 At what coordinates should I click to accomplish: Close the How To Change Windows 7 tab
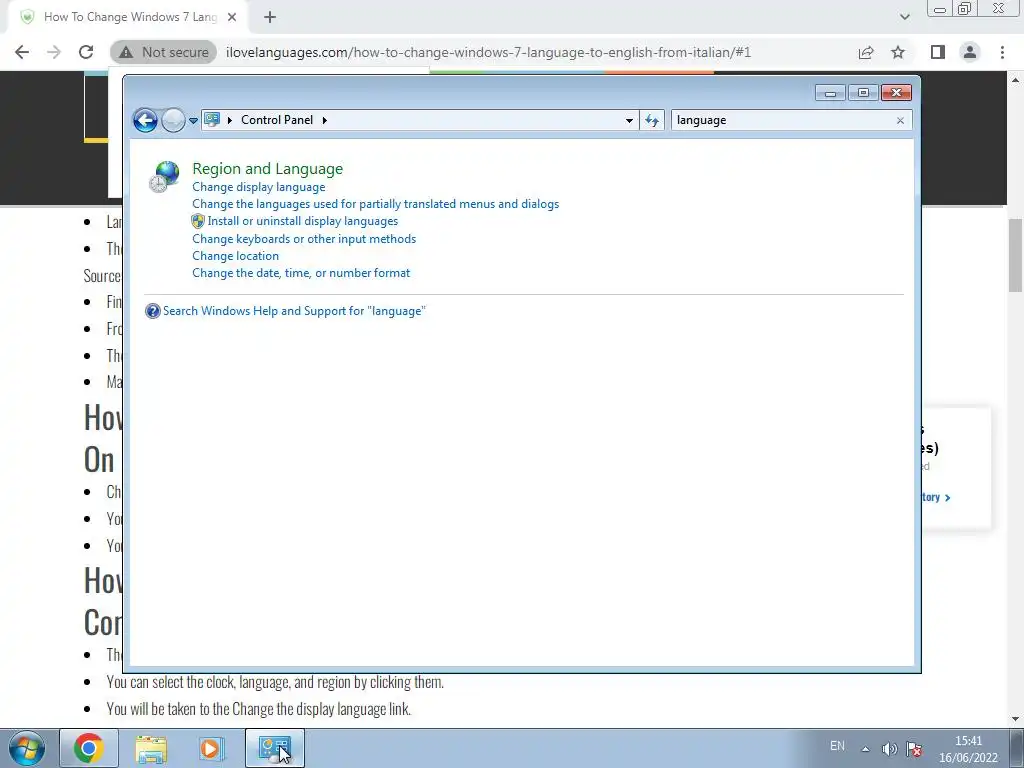coord(232,18)
